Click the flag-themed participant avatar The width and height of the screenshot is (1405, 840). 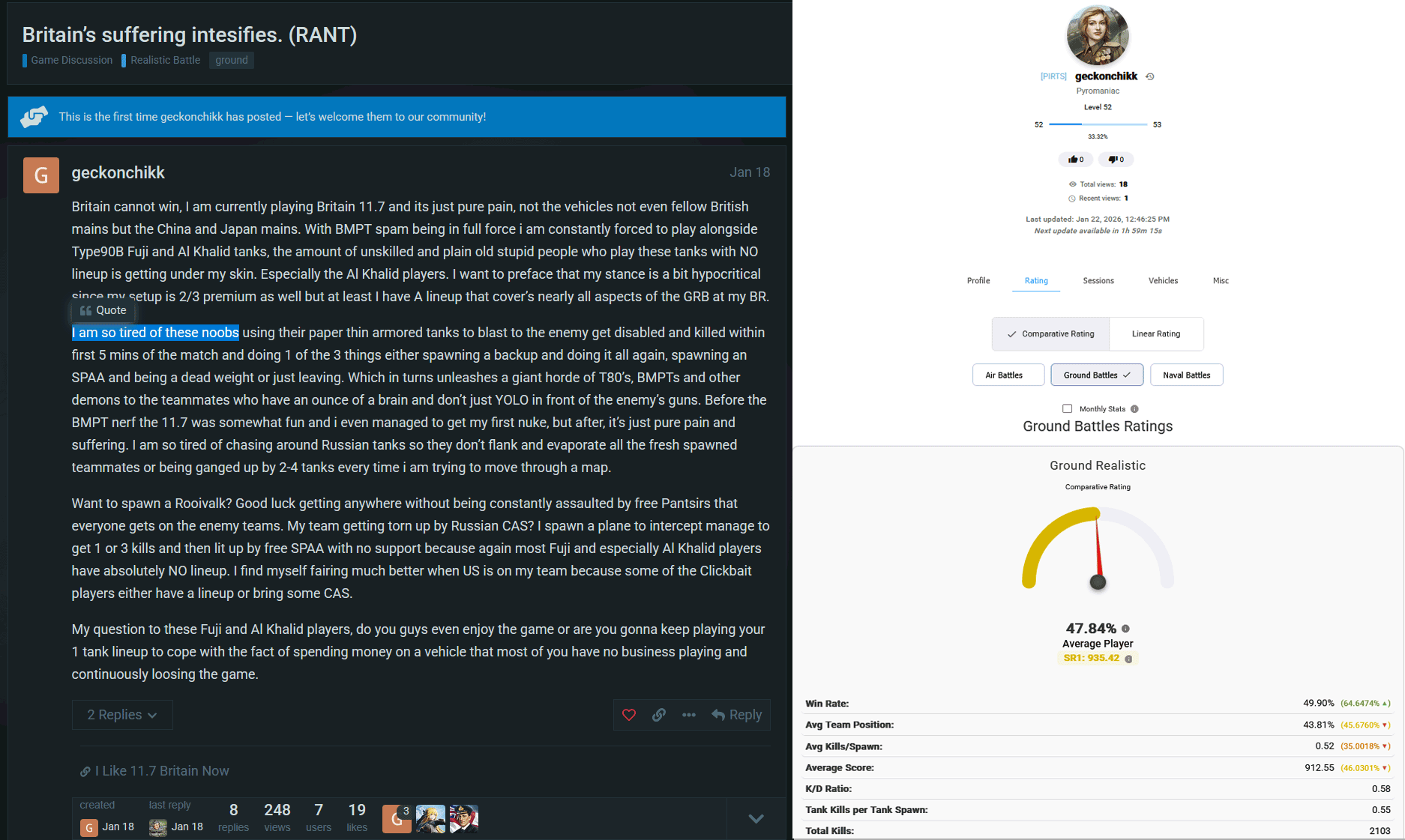(x=464, y=819)
